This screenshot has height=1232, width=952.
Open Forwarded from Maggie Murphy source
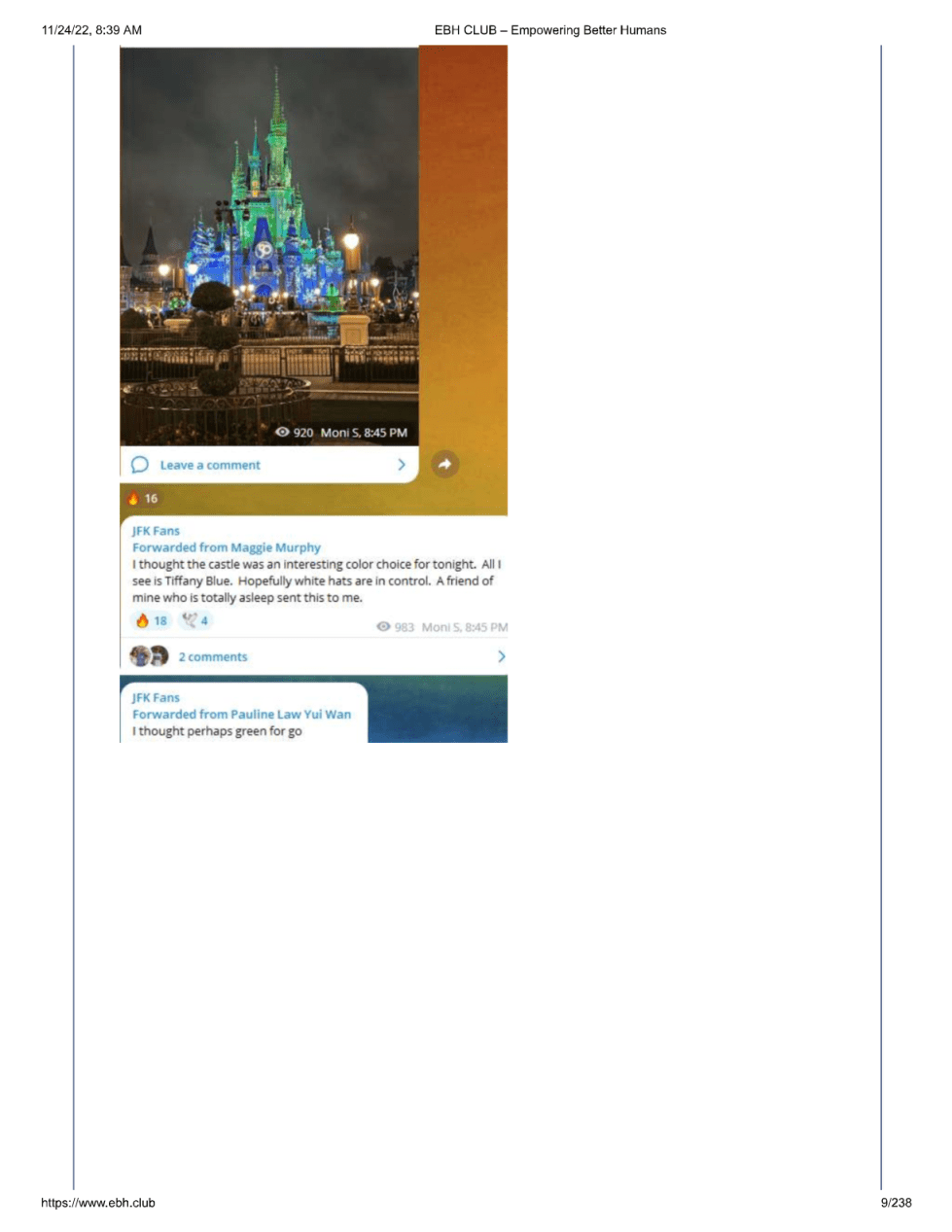click(227, 547)
